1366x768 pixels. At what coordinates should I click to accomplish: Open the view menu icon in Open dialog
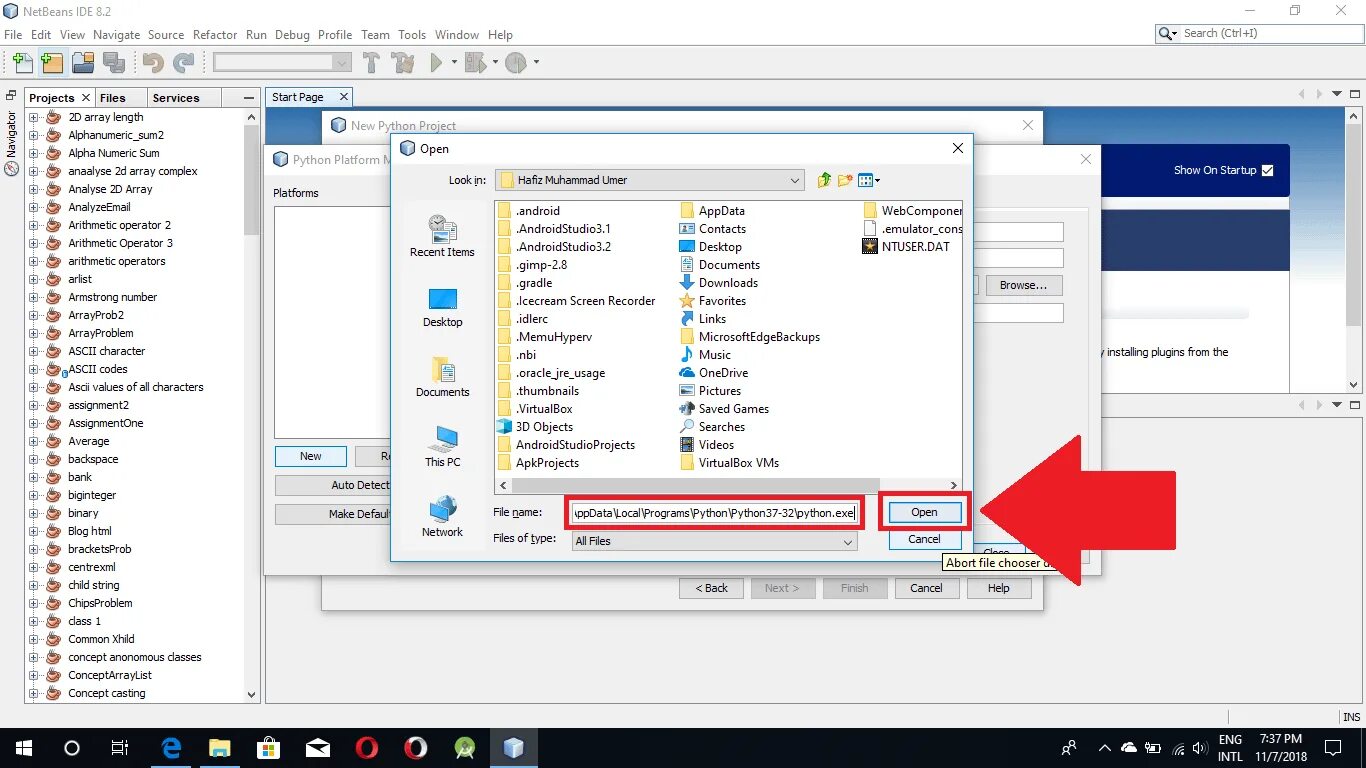[869, 180]
